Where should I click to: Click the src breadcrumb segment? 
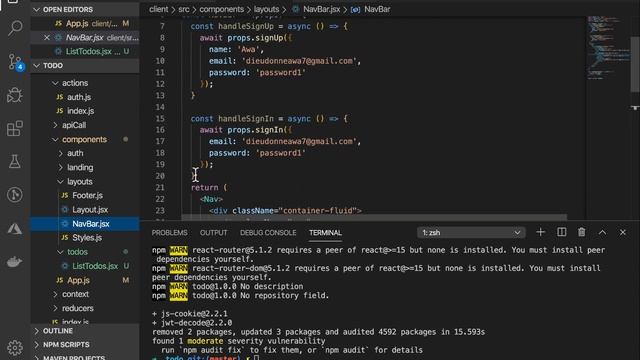pyautogui.click(x=184, y=9)
